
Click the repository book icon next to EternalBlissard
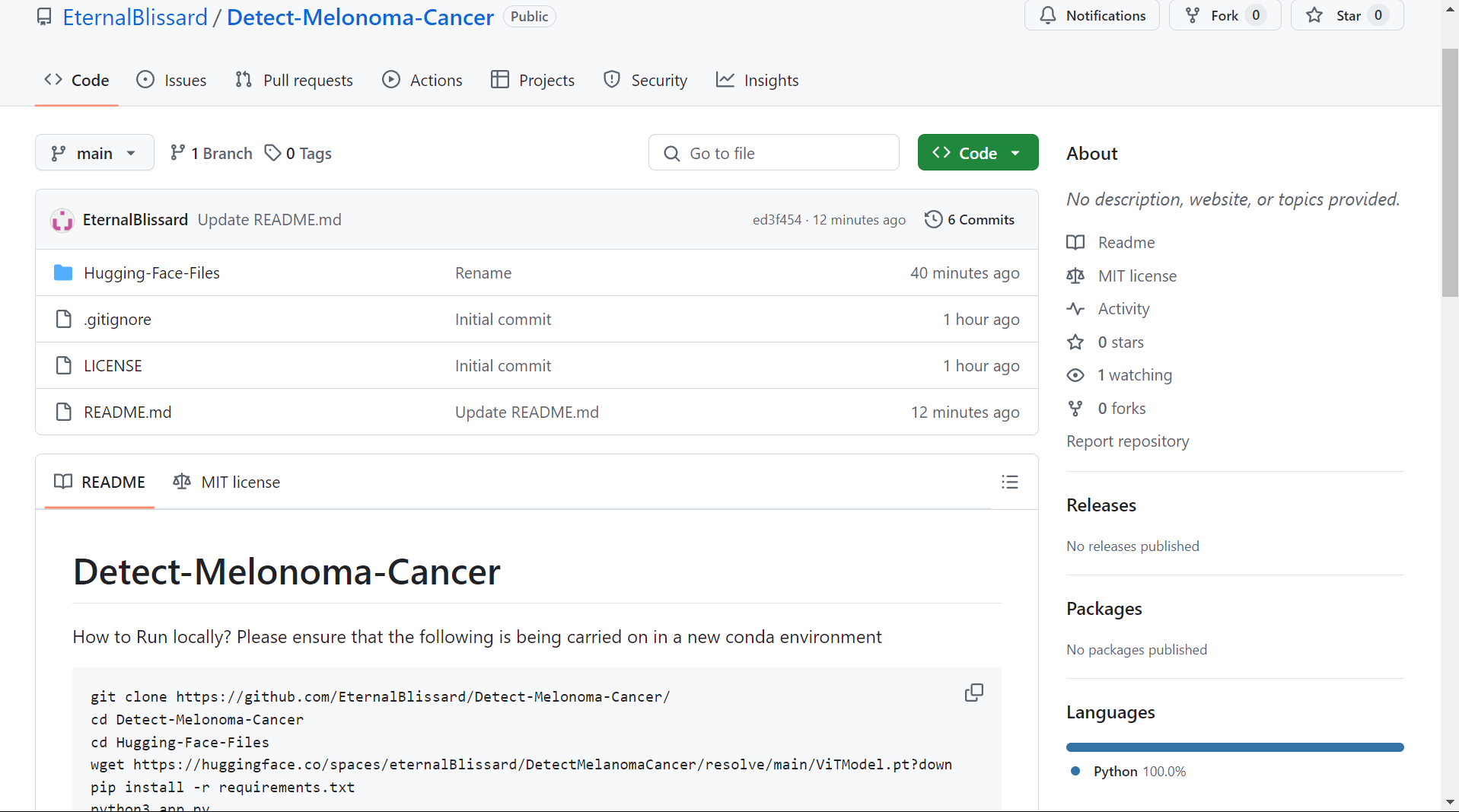(x=43, y=16)
